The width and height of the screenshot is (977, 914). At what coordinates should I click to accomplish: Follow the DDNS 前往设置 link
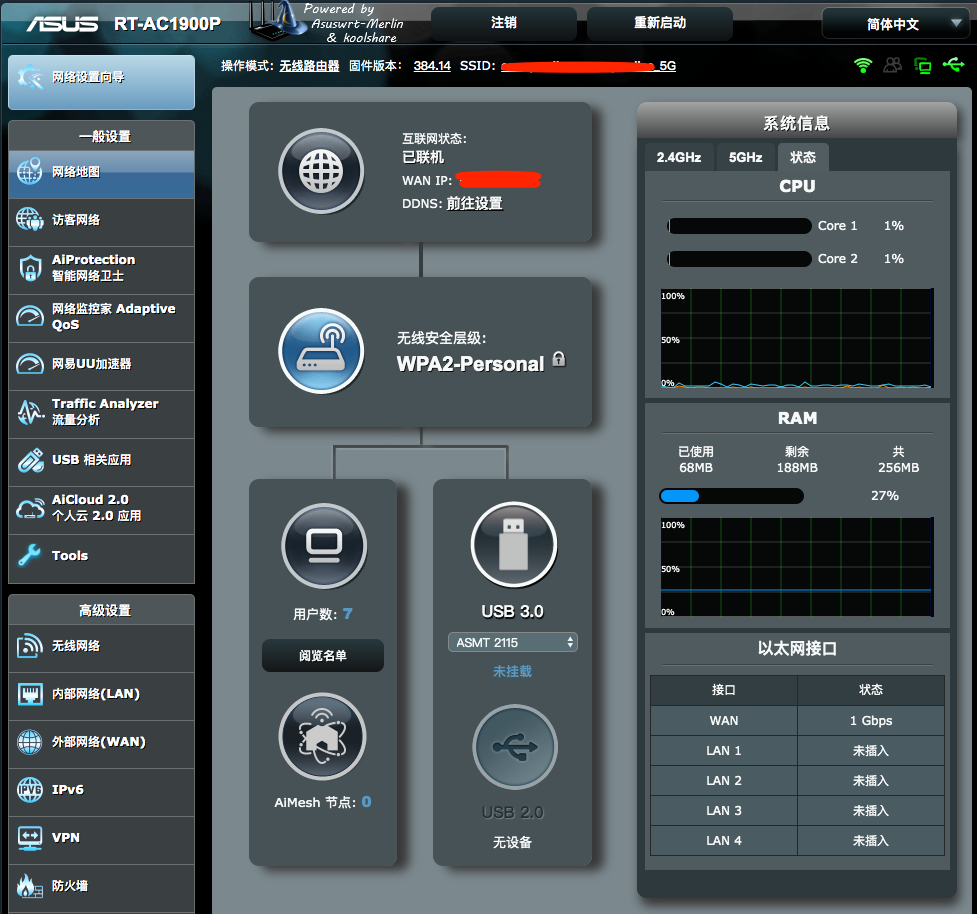point(474,203)
